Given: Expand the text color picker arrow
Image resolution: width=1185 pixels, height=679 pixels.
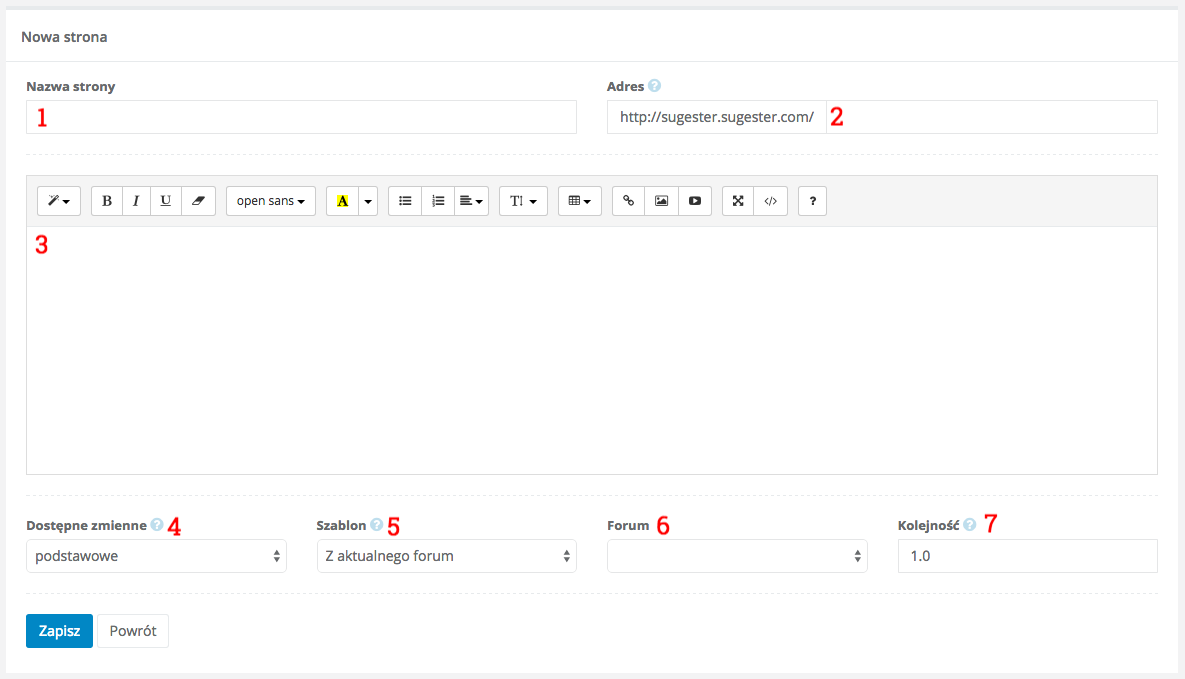Looking at the screenshot, I should point(368,201).
